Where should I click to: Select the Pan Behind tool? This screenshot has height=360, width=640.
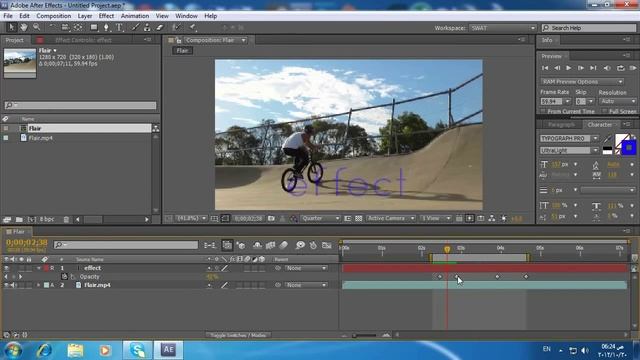pyautogui.click(x=78, y=27)
